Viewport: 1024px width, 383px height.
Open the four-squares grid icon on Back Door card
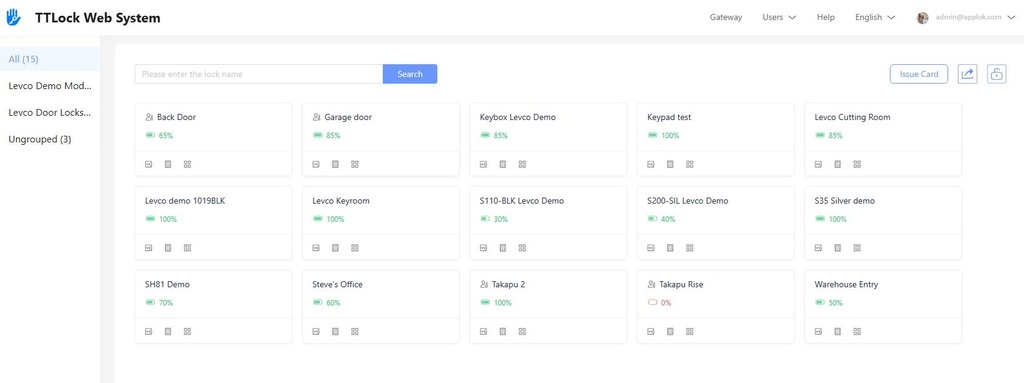[187, 164]
